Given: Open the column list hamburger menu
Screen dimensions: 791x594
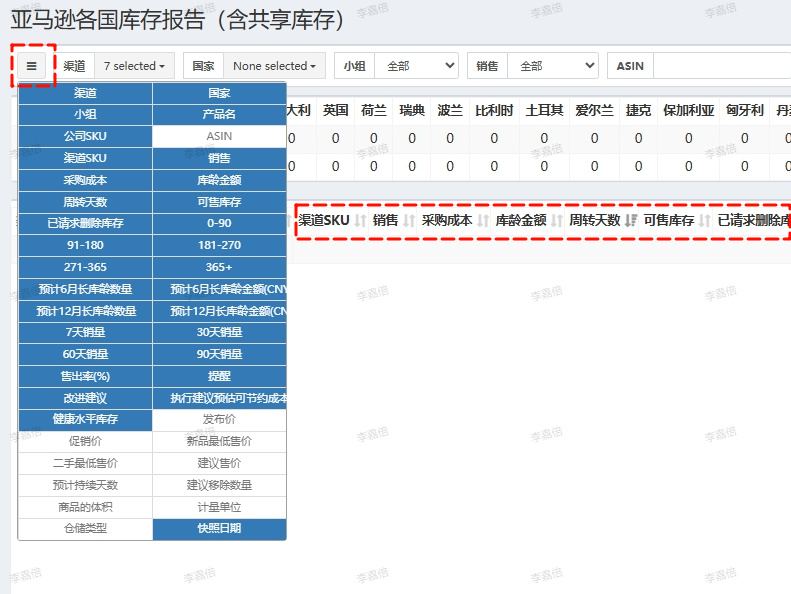Looking at the screenshot, I should coord(31,66).
